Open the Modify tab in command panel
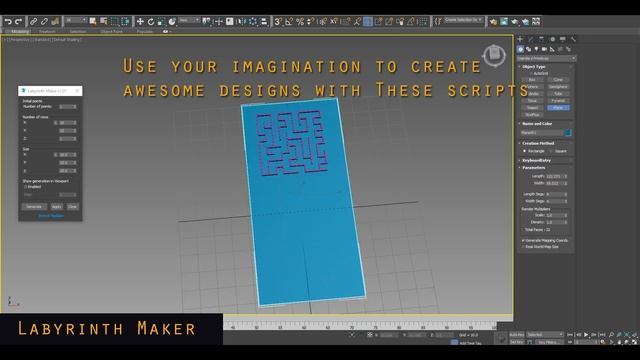 coord(531,39)
